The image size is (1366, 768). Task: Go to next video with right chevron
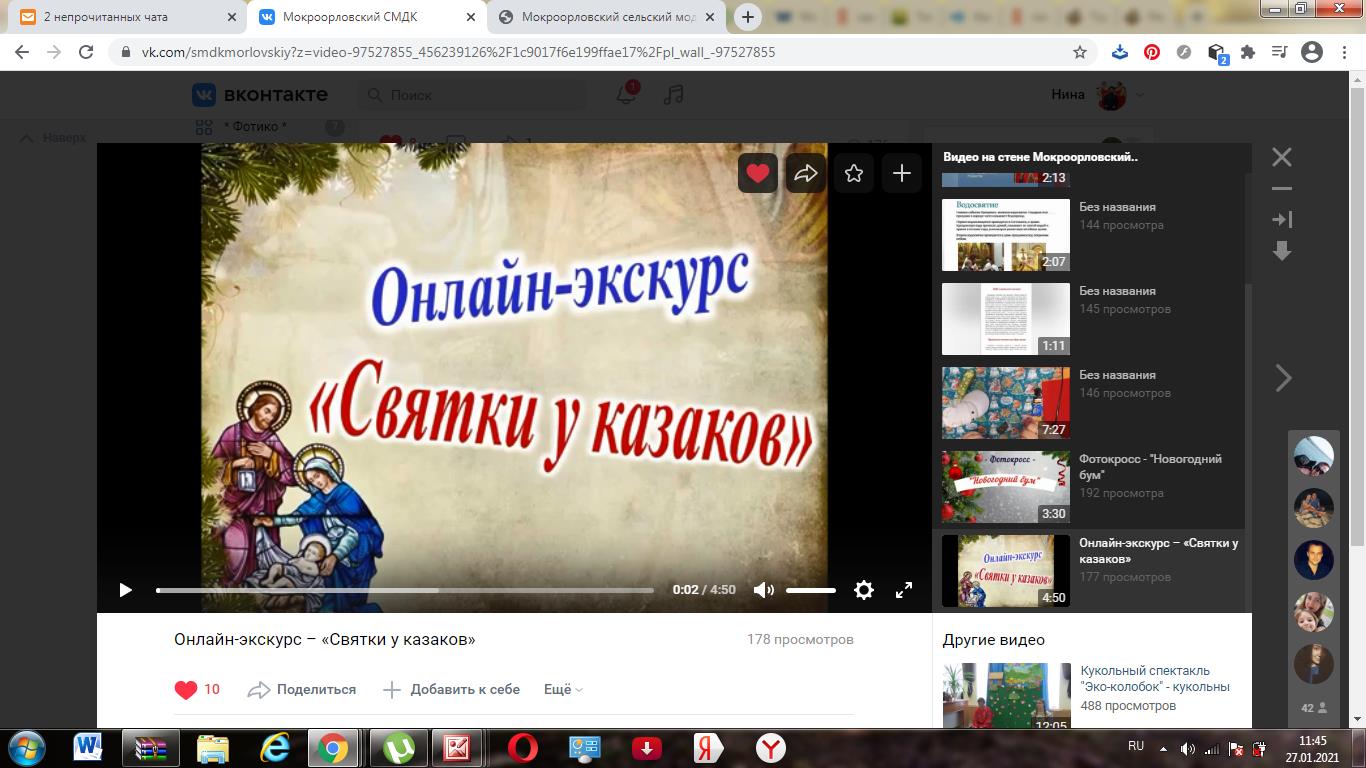click(x=1284, y=378)
